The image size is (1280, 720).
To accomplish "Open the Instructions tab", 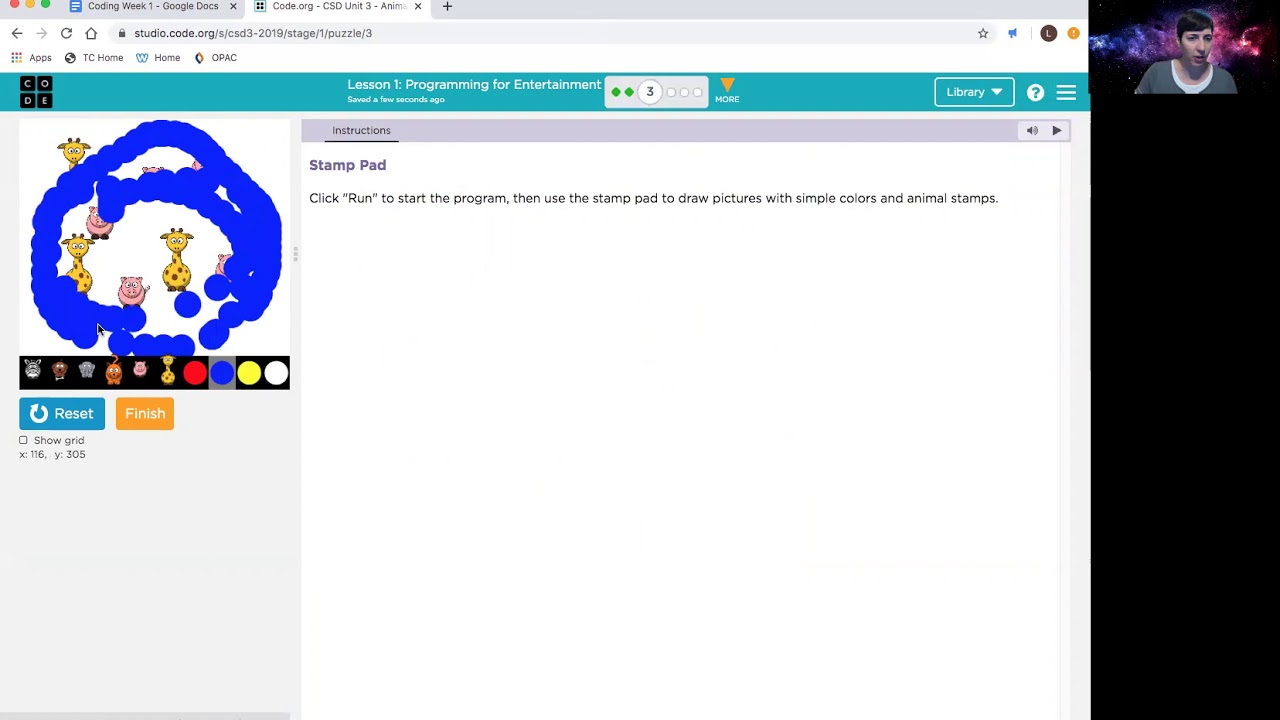I will coord(361,130).
